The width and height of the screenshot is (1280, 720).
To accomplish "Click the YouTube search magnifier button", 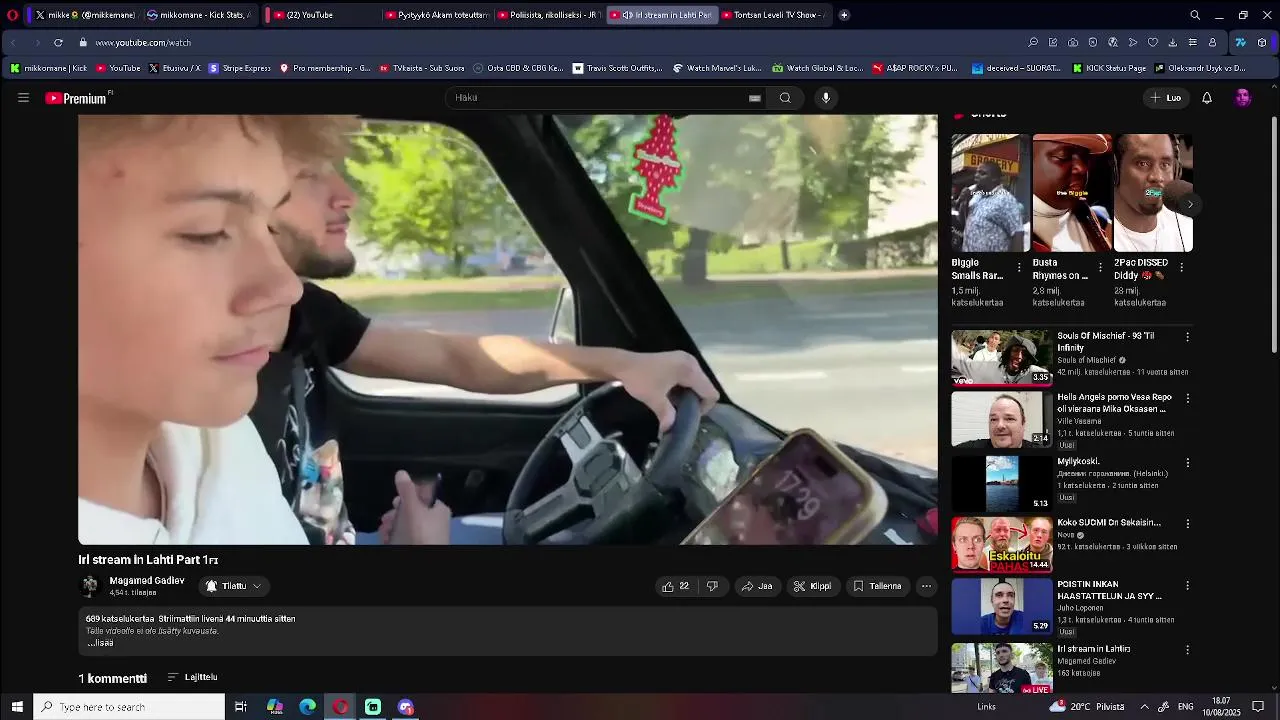I will pos(785,98).
